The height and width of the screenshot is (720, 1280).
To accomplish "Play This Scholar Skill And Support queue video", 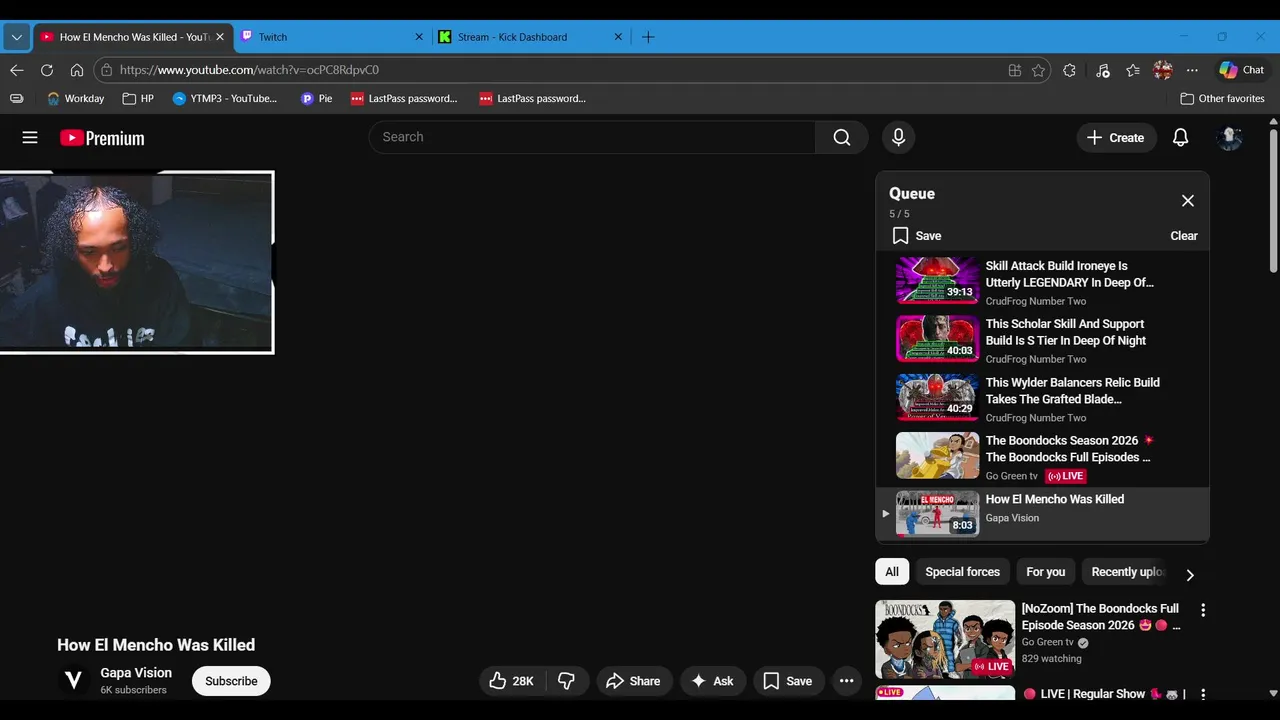I will 1042,339.
